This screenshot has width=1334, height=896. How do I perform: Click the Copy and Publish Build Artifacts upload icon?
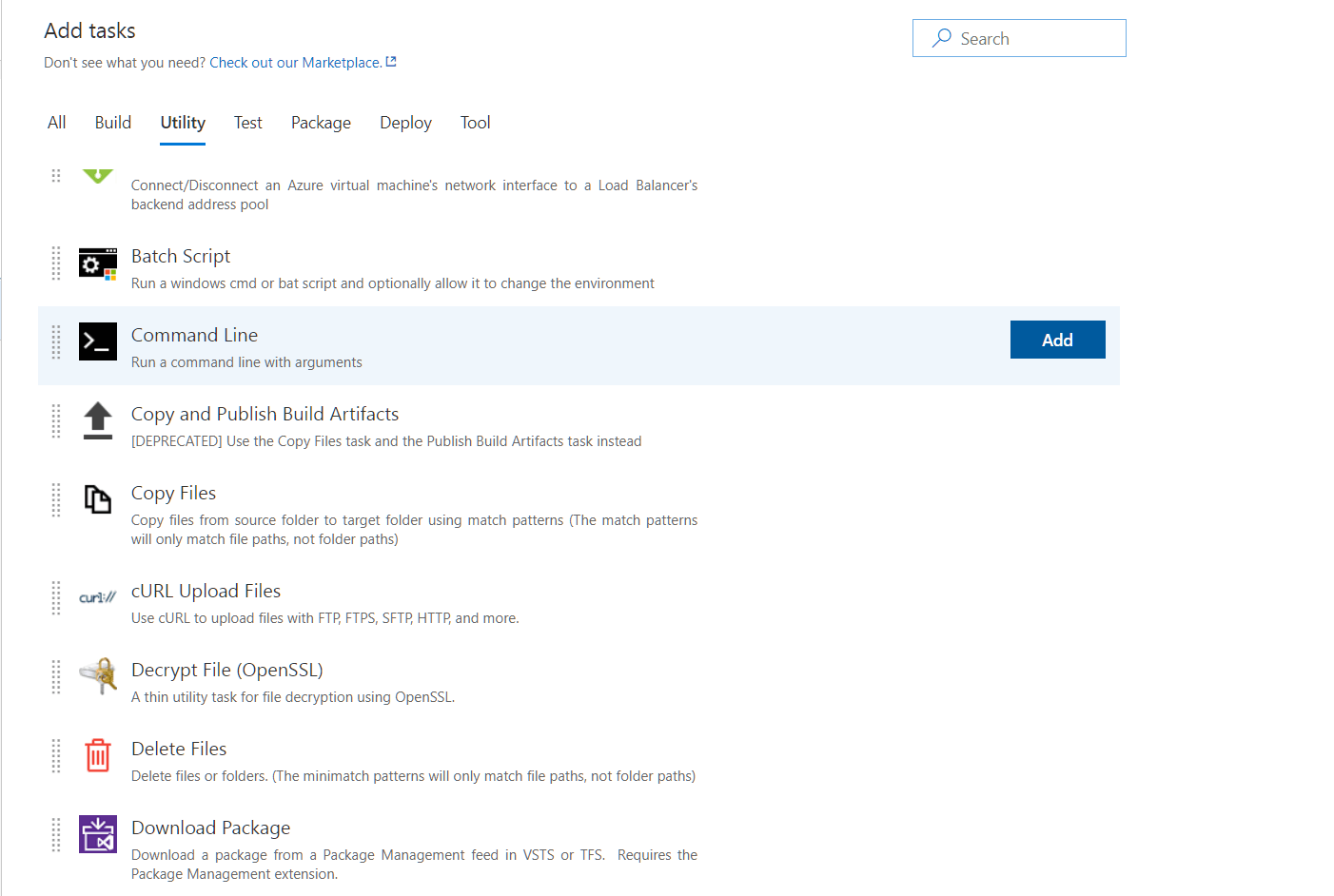(x=98, y=420)
